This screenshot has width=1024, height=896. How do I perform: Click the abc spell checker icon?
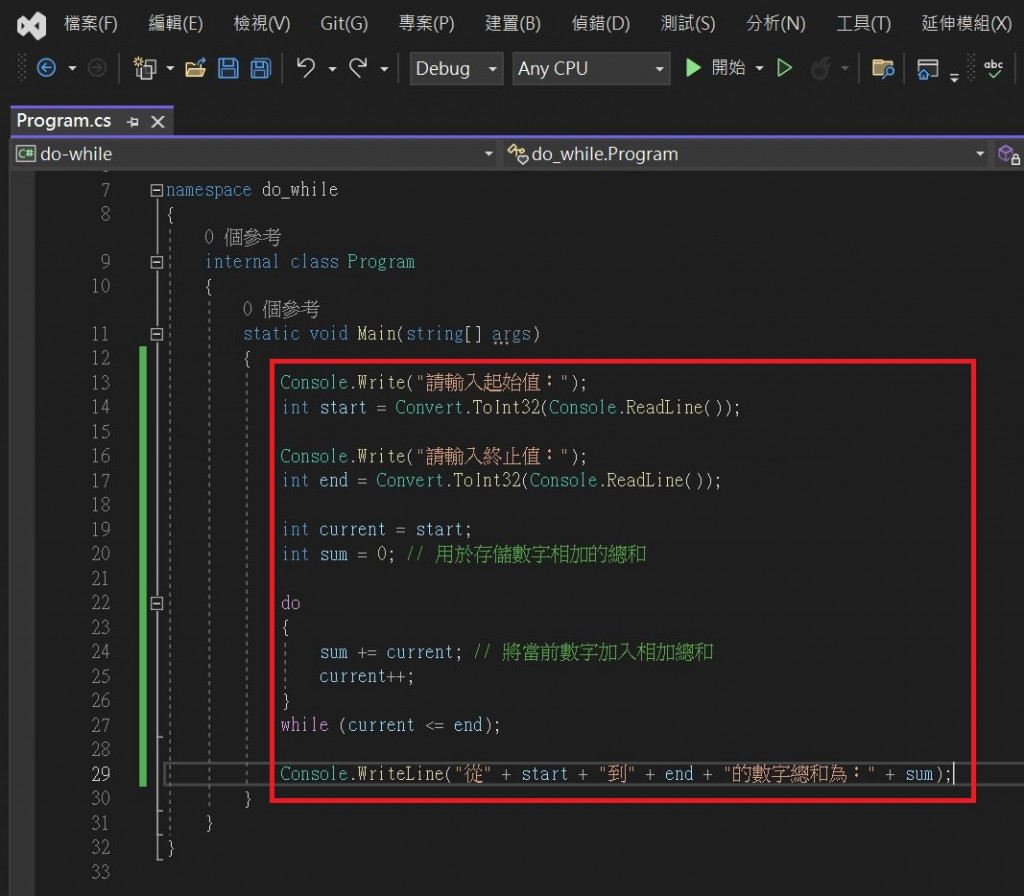point(993,68)
